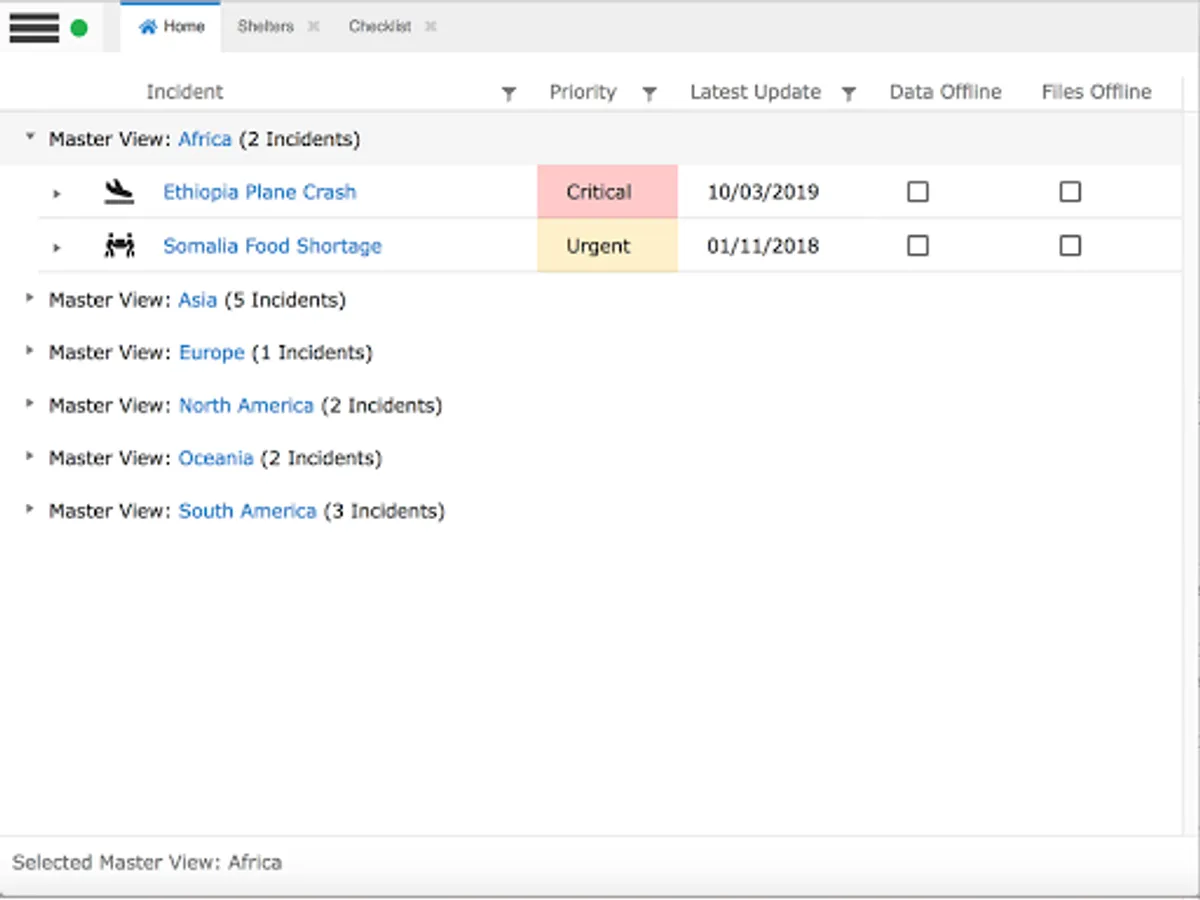
Task: Click the Selected Master View status text
Action: point(147,862)
